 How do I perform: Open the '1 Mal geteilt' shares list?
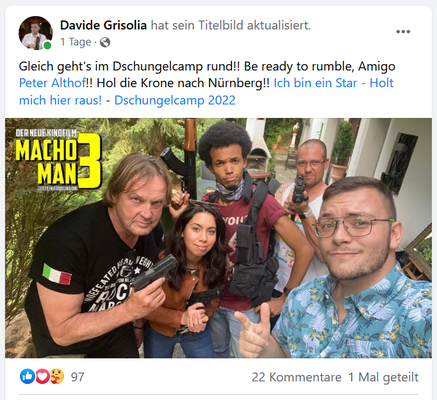pos(383,377)
